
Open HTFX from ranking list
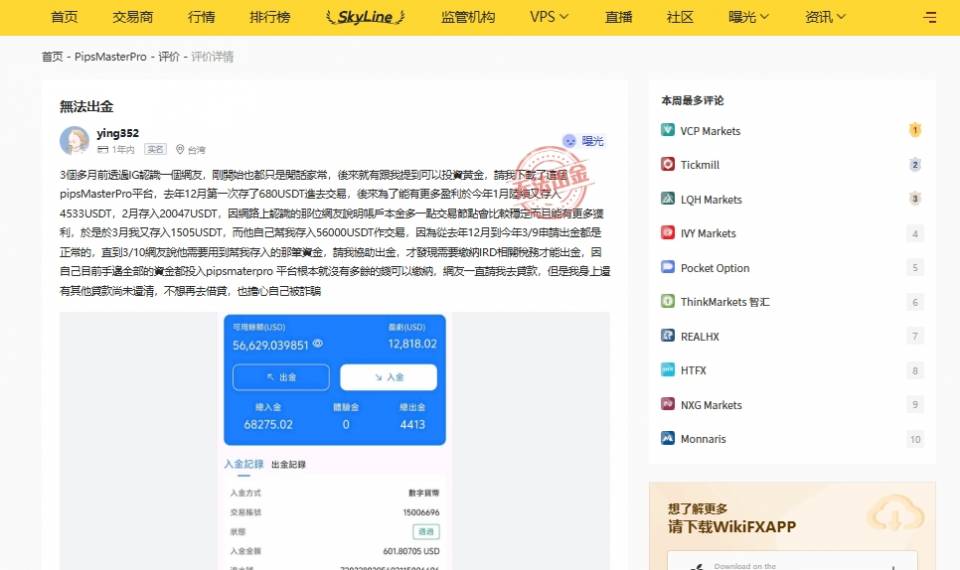point(693,370)
